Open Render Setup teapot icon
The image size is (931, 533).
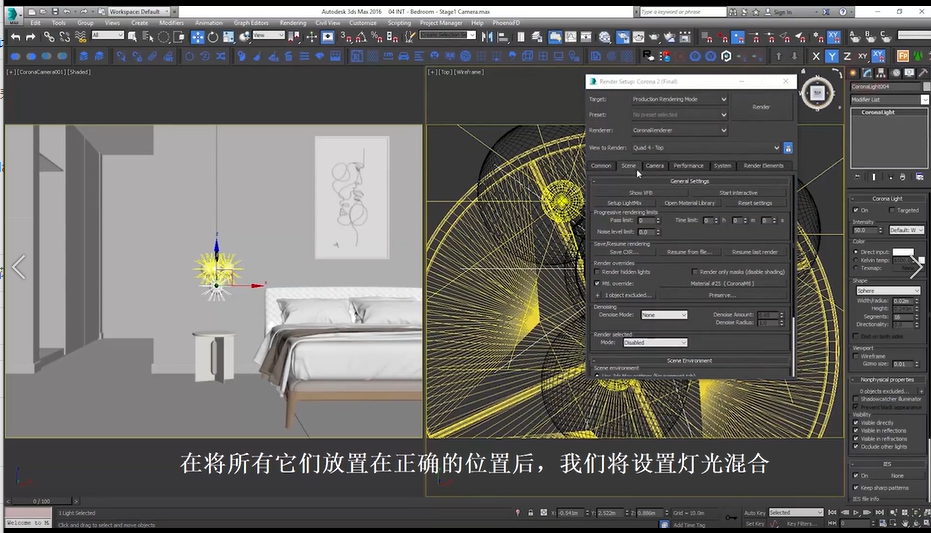622,37
